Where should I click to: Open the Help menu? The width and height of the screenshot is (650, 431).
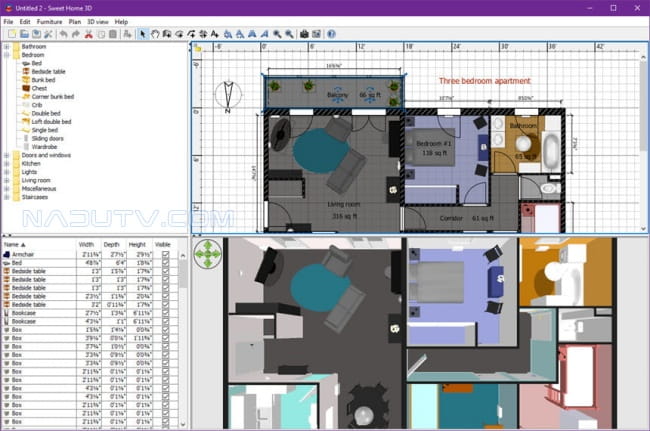coord(121,22)
